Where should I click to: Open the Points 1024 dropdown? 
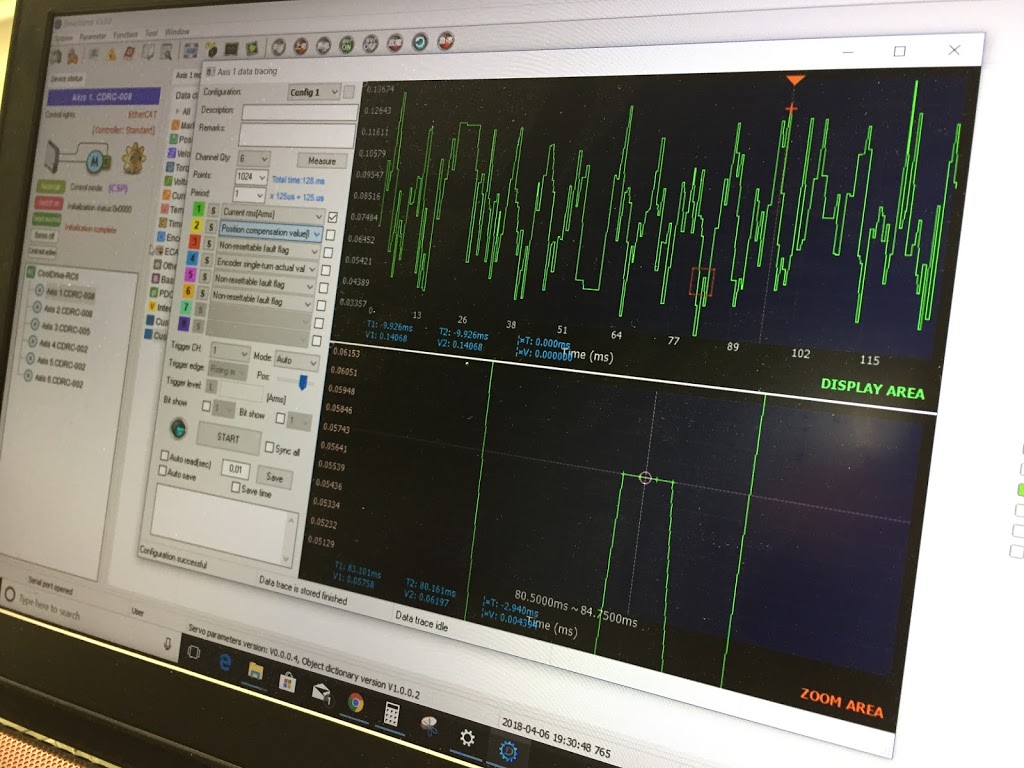point(251,176)
